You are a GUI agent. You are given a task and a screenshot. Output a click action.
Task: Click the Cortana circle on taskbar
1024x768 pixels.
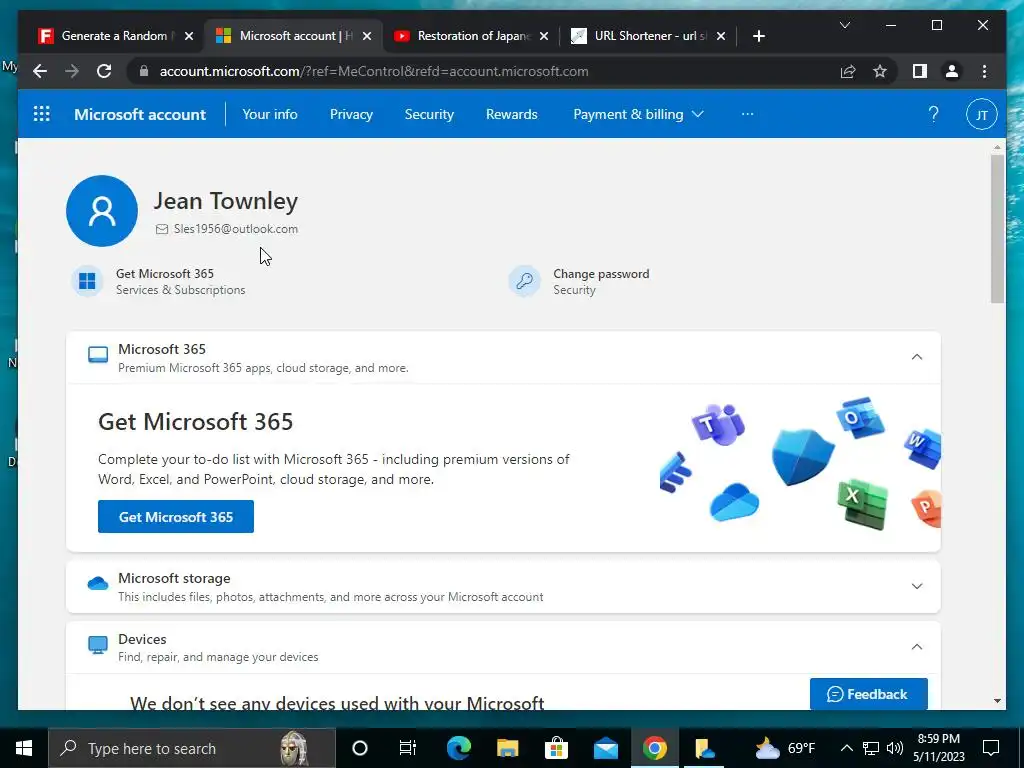pyautogui.click(x=360, y=748)
